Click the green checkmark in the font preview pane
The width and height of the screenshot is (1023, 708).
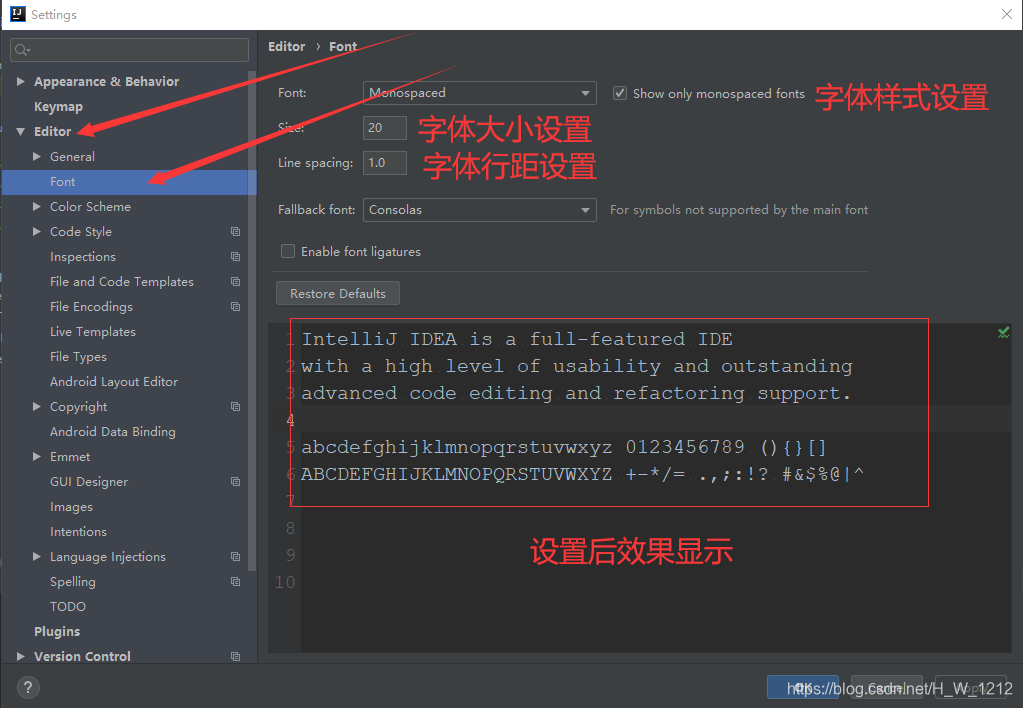[1003, 331]
